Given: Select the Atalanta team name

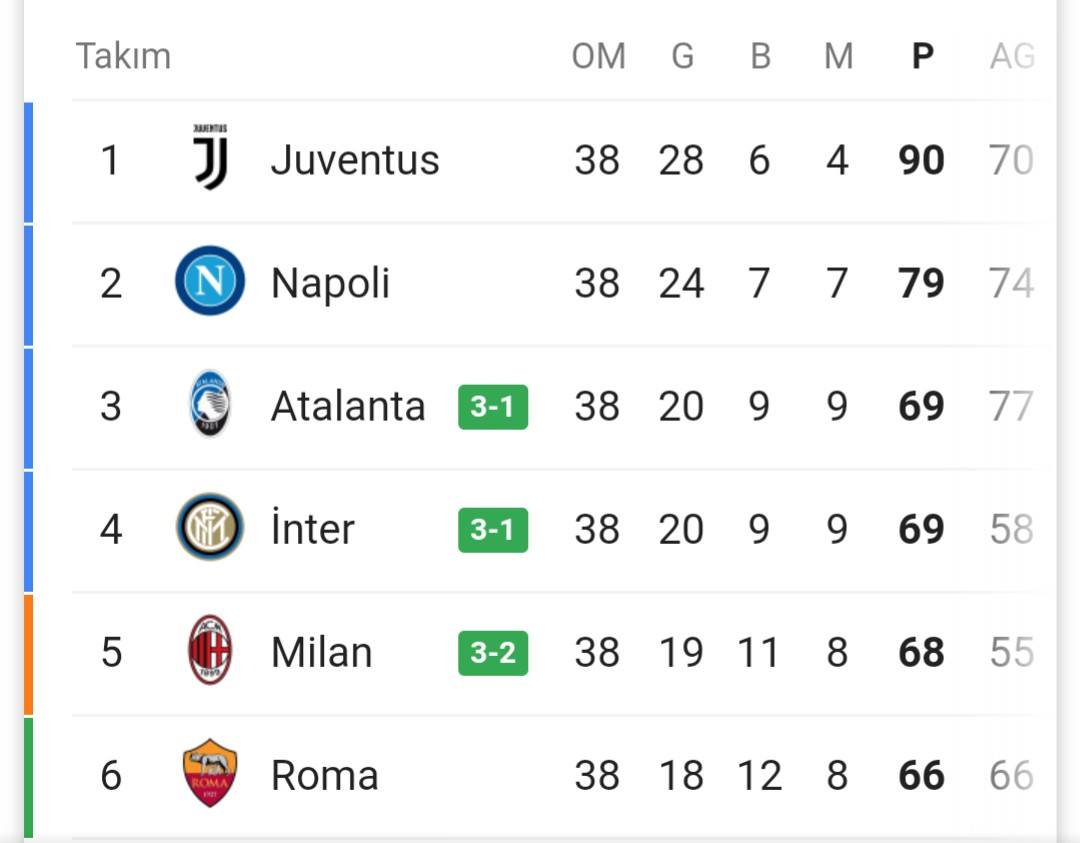Looking at the screenshot, I should coord(348,406).
